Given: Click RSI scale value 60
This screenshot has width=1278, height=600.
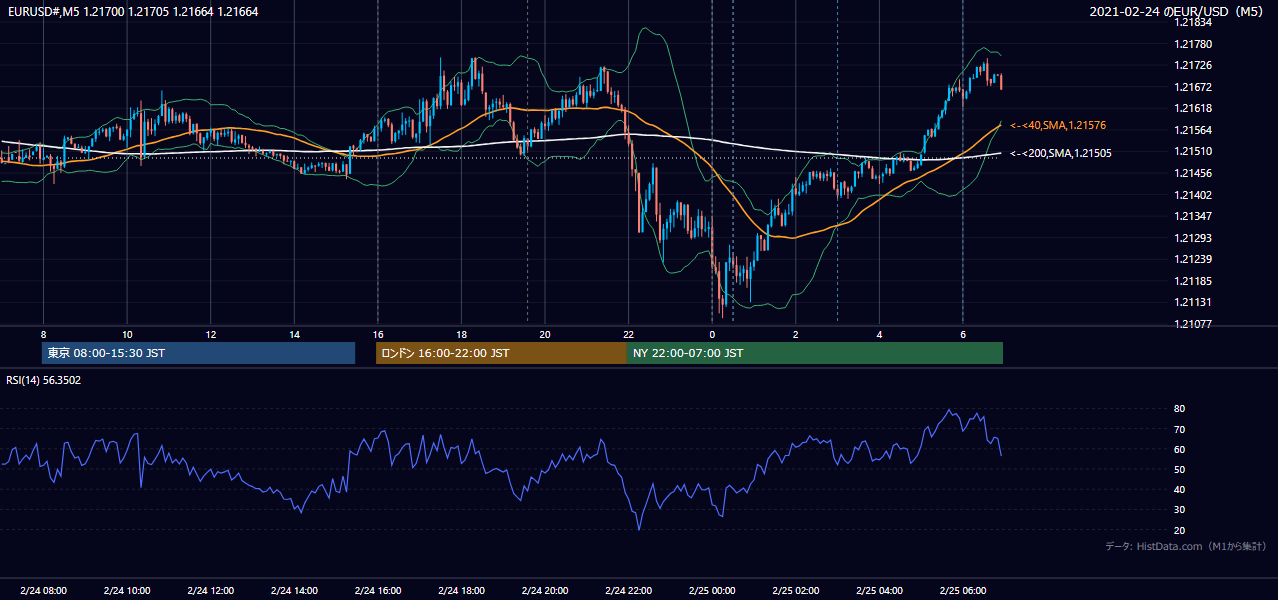Looking at the screenshot, I should coord(1179,449).
